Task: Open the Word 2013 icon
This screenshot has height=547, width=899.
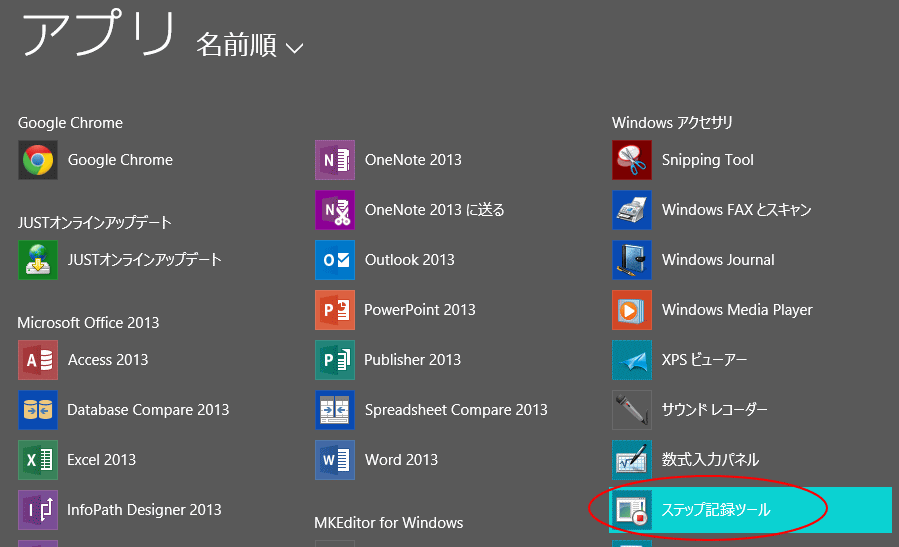Action: (335, 460)
